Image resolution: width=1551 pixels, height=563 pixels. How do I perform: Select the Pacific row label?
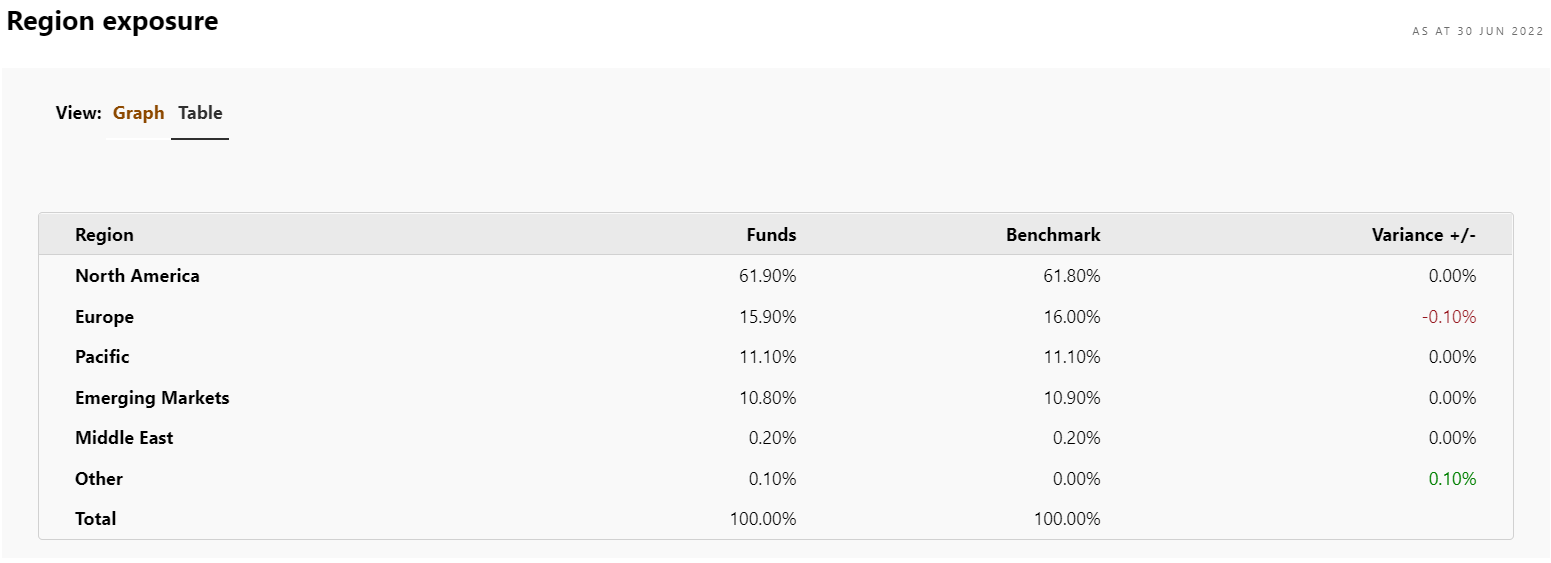[x=102, y=357]
